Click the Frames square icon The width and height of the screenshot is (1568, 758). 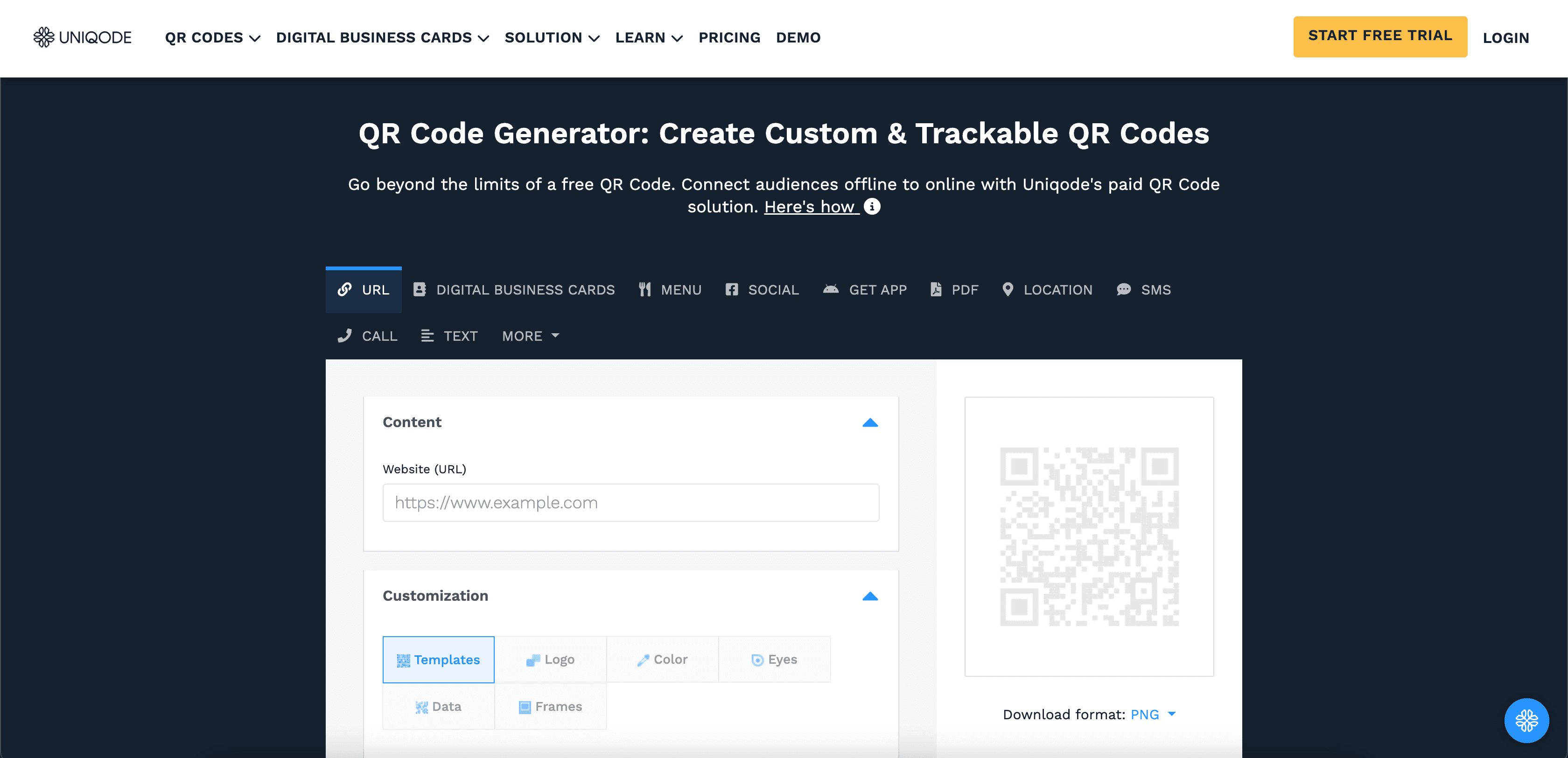525,707
